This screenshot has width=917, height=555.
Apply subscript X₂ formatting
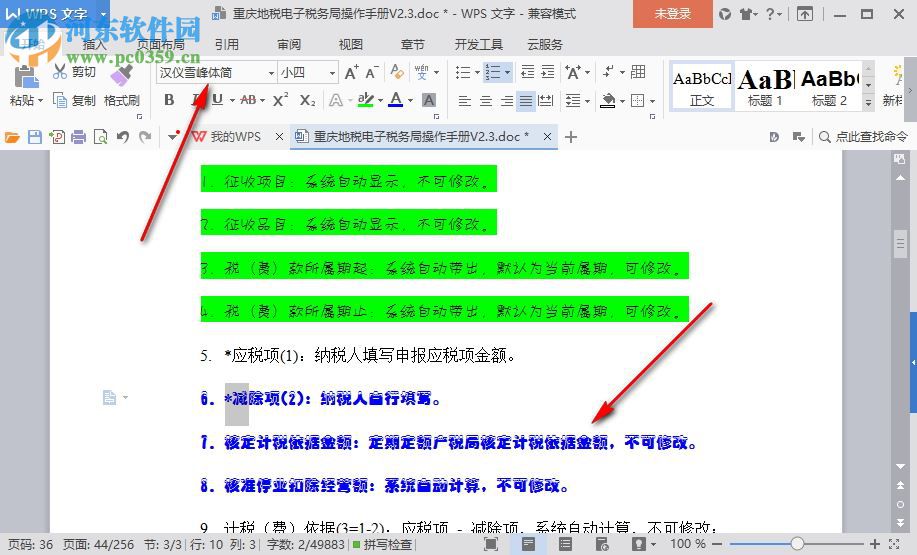pos(307,101)
